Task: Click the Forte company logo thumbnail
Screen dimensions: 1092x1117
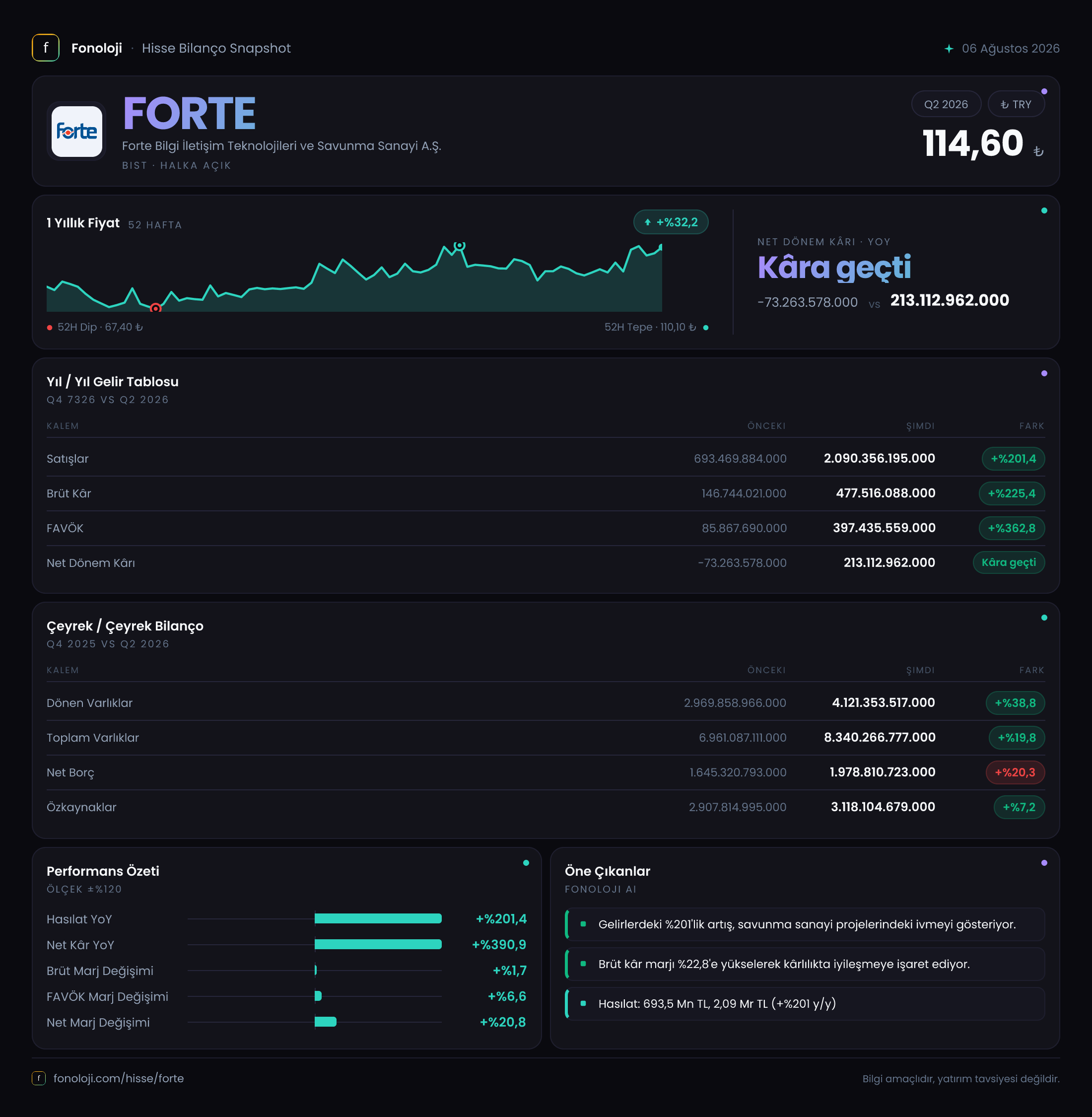Action: coord(77,132)
